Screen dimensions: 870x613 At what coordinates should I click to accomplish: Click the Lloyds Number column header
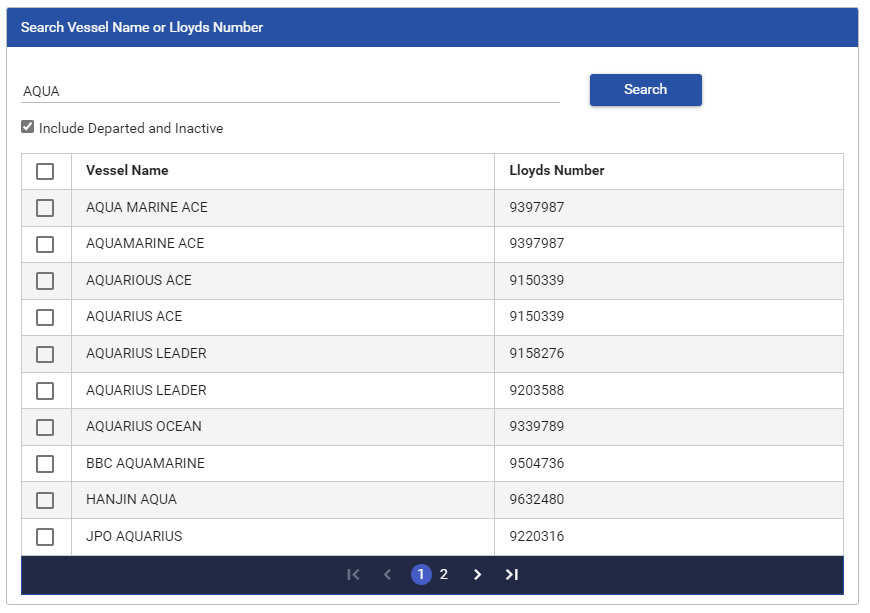click(x=557, y=171)
